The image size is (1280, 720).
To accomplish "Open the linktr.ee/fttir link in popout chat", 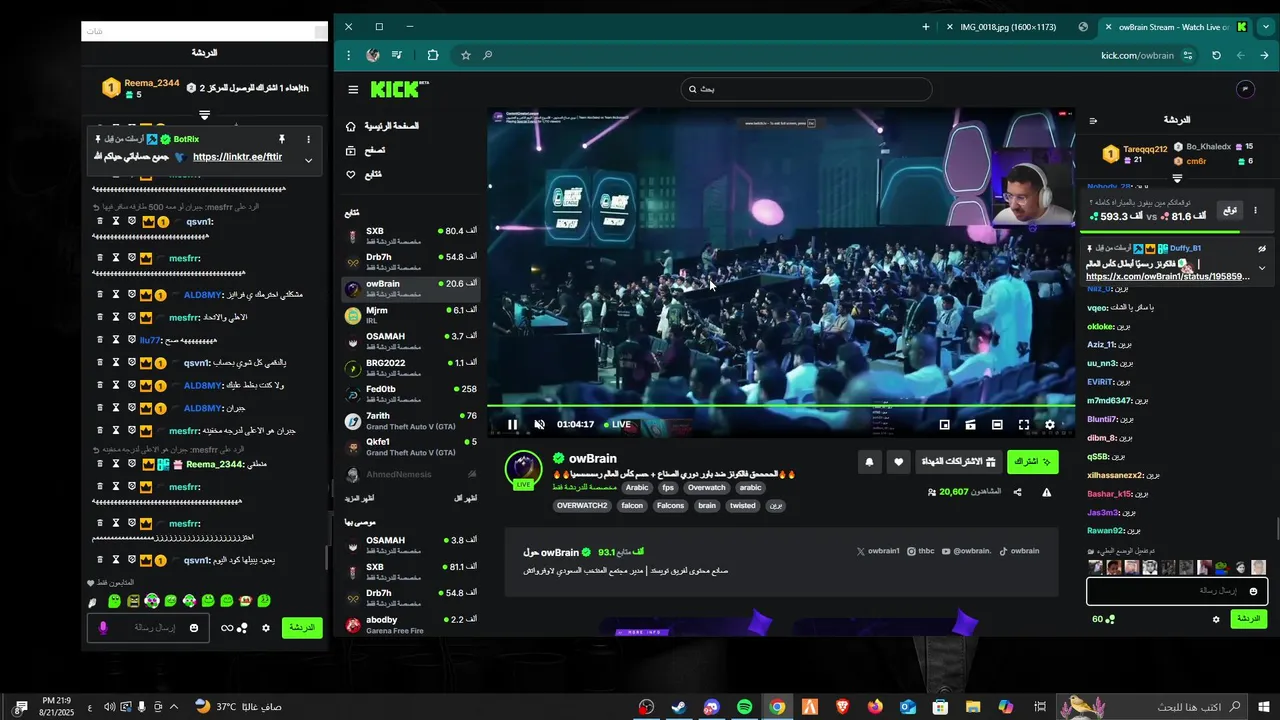I will click(237, 157).
